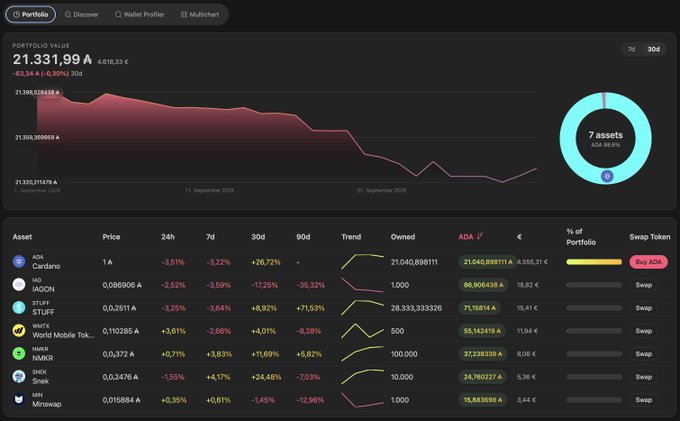Click the World Mobile Token icon
This screenshot has height=421, width=680.
coord(19,331)
